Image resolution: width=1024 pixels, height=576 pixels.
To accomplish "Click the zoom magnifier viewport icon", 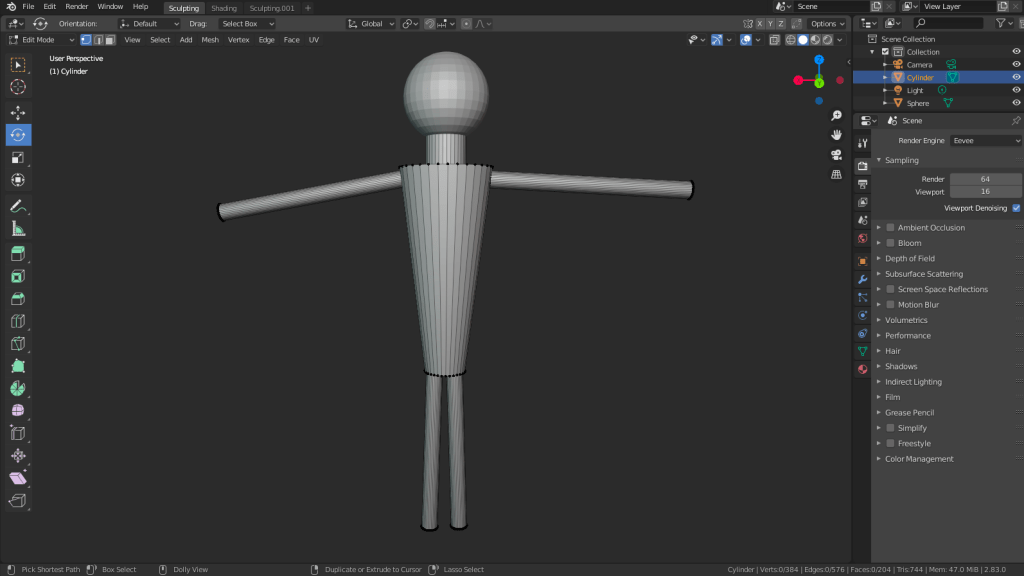I will tap(836, 116).
